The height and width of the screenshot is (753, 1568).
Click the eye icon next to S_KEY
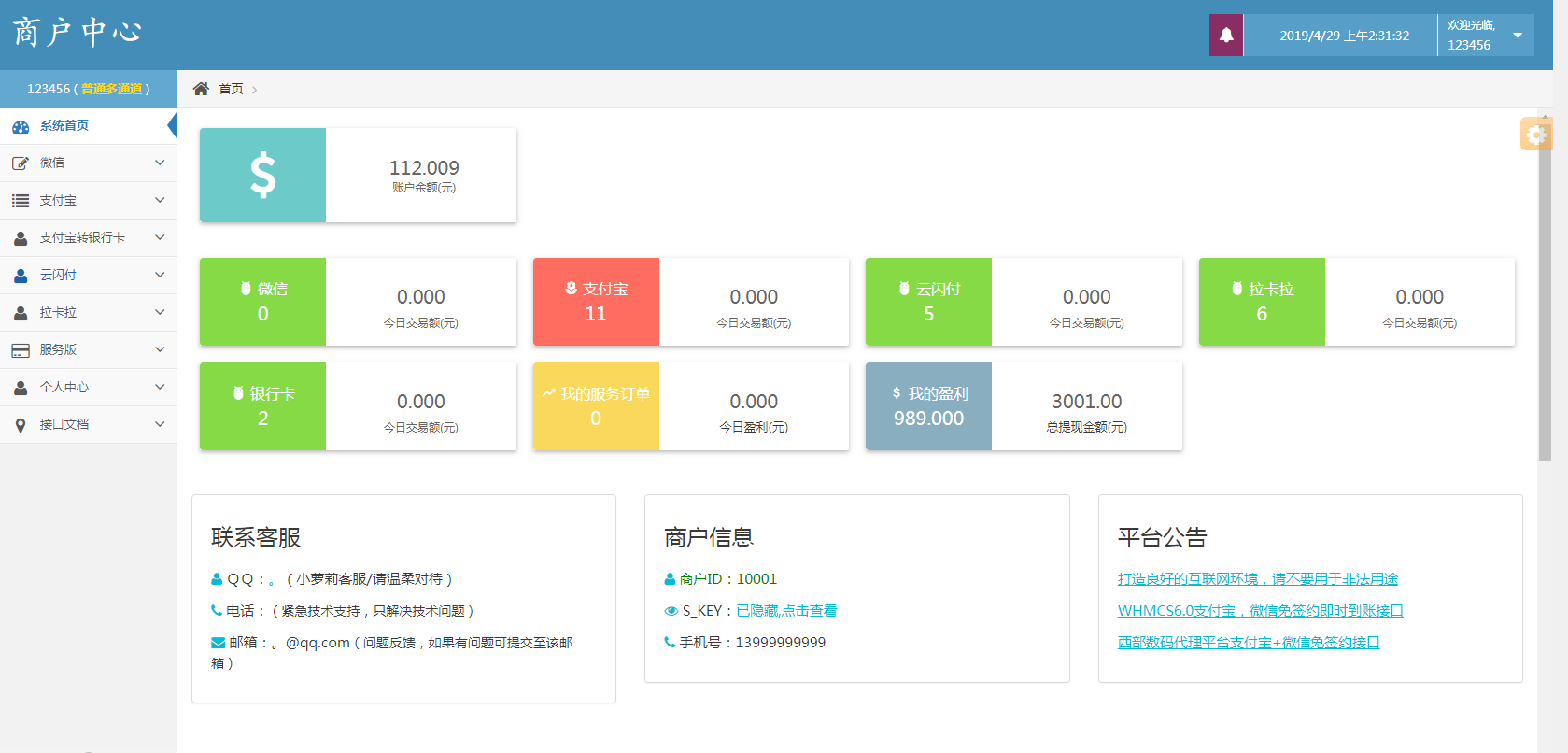tap(671, 611)
